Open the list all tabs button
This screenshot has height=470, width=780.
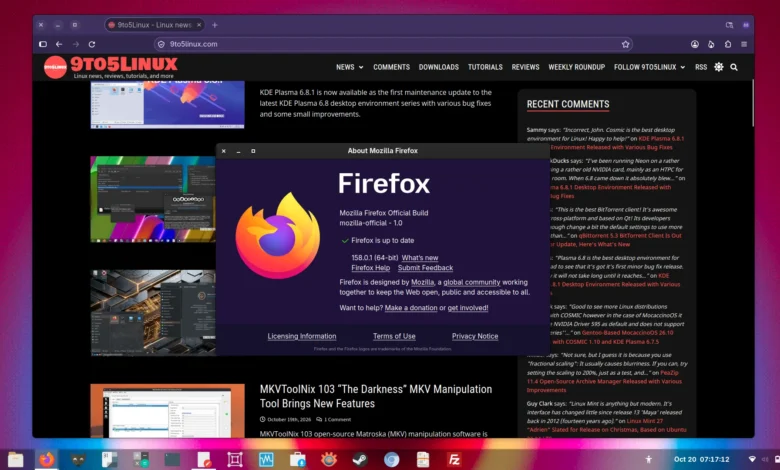coord(729,25)
